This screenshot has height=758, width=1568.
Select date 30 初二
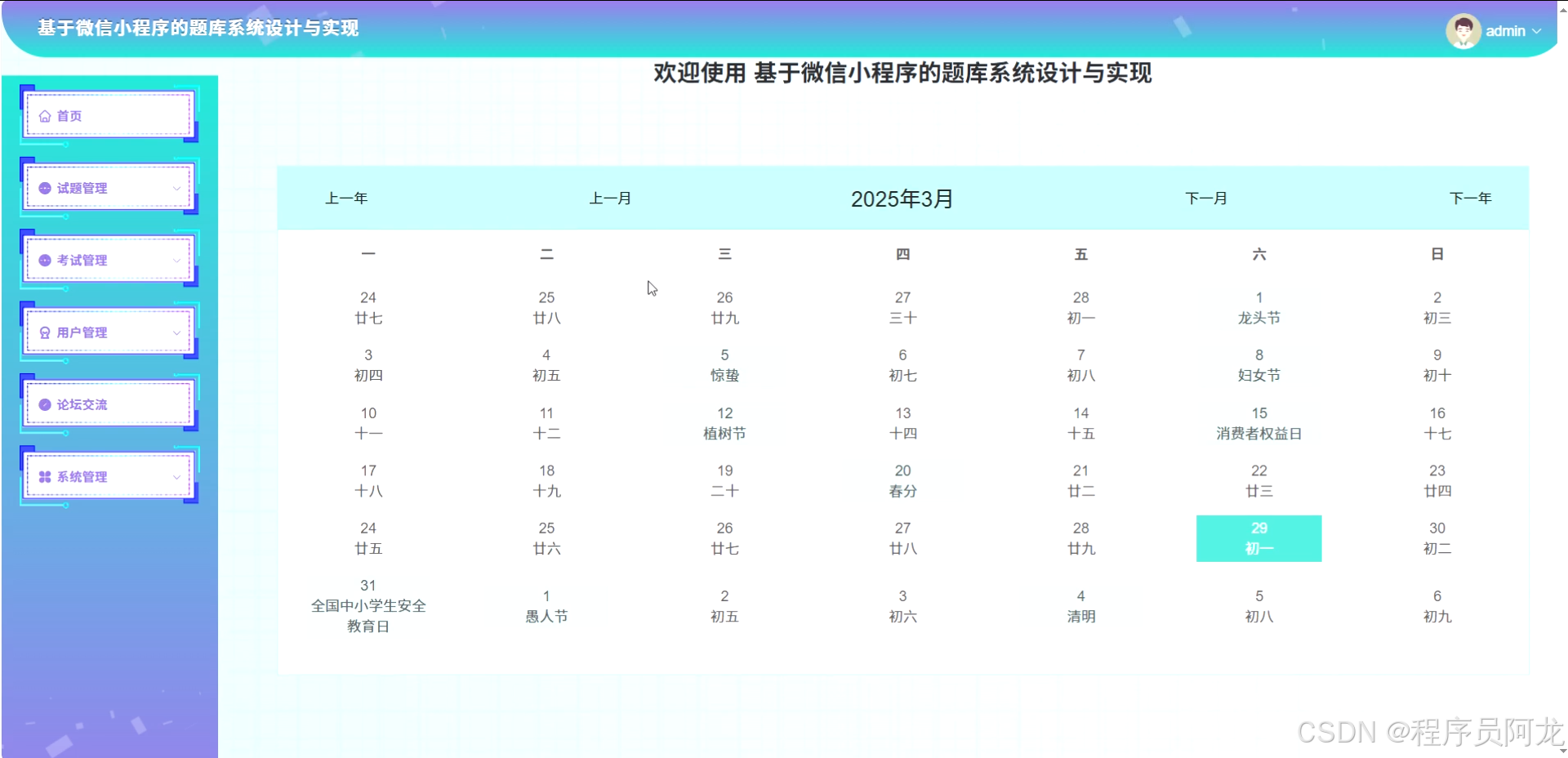click(x=1437, y=538)
